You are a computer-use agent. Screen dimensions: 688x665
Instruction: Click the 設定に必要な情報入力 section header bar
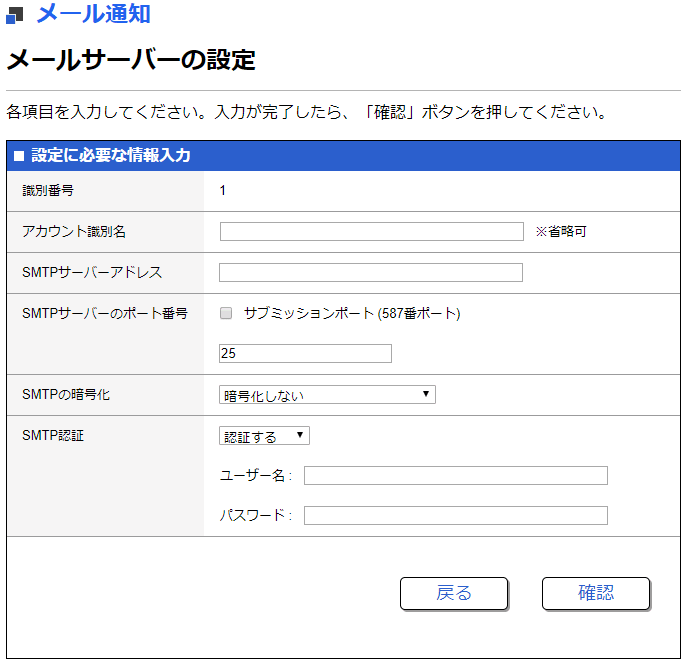click(343, 156)
